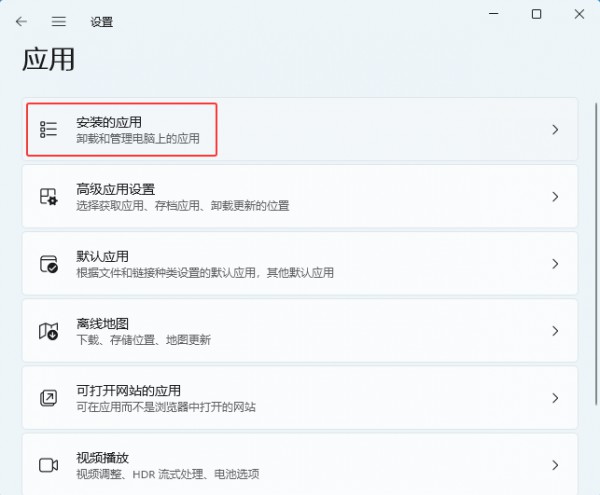Click the 视频播放 camera icon
Image resolution: width=600 pixels, height=495 pixels.
pyautogui.click(x=49, y=465)
